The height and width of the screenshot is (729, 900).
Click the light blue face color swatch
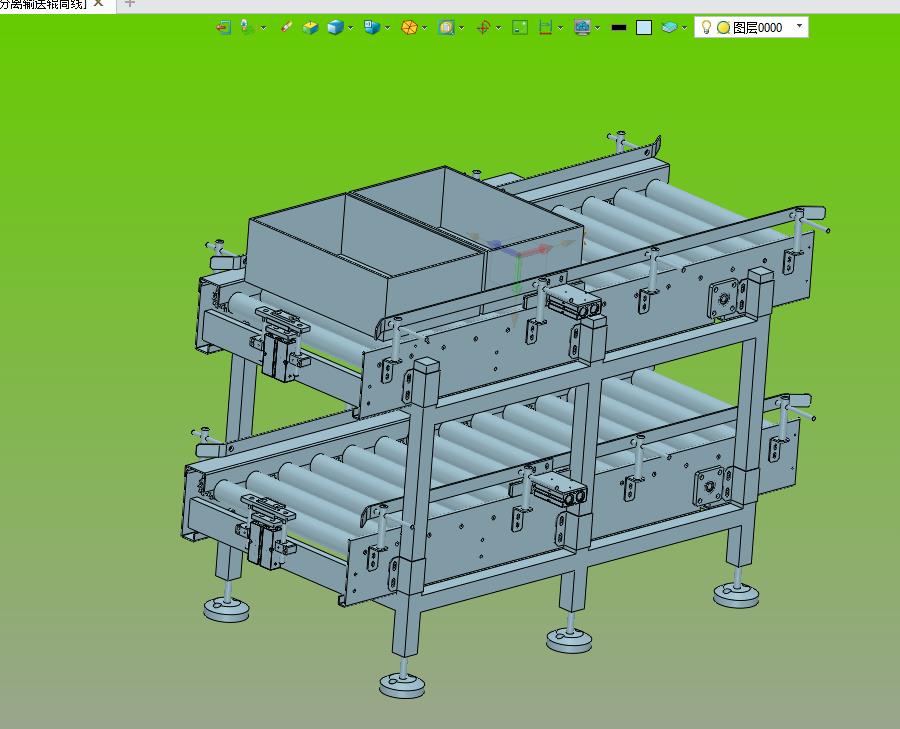coord(644,28)
